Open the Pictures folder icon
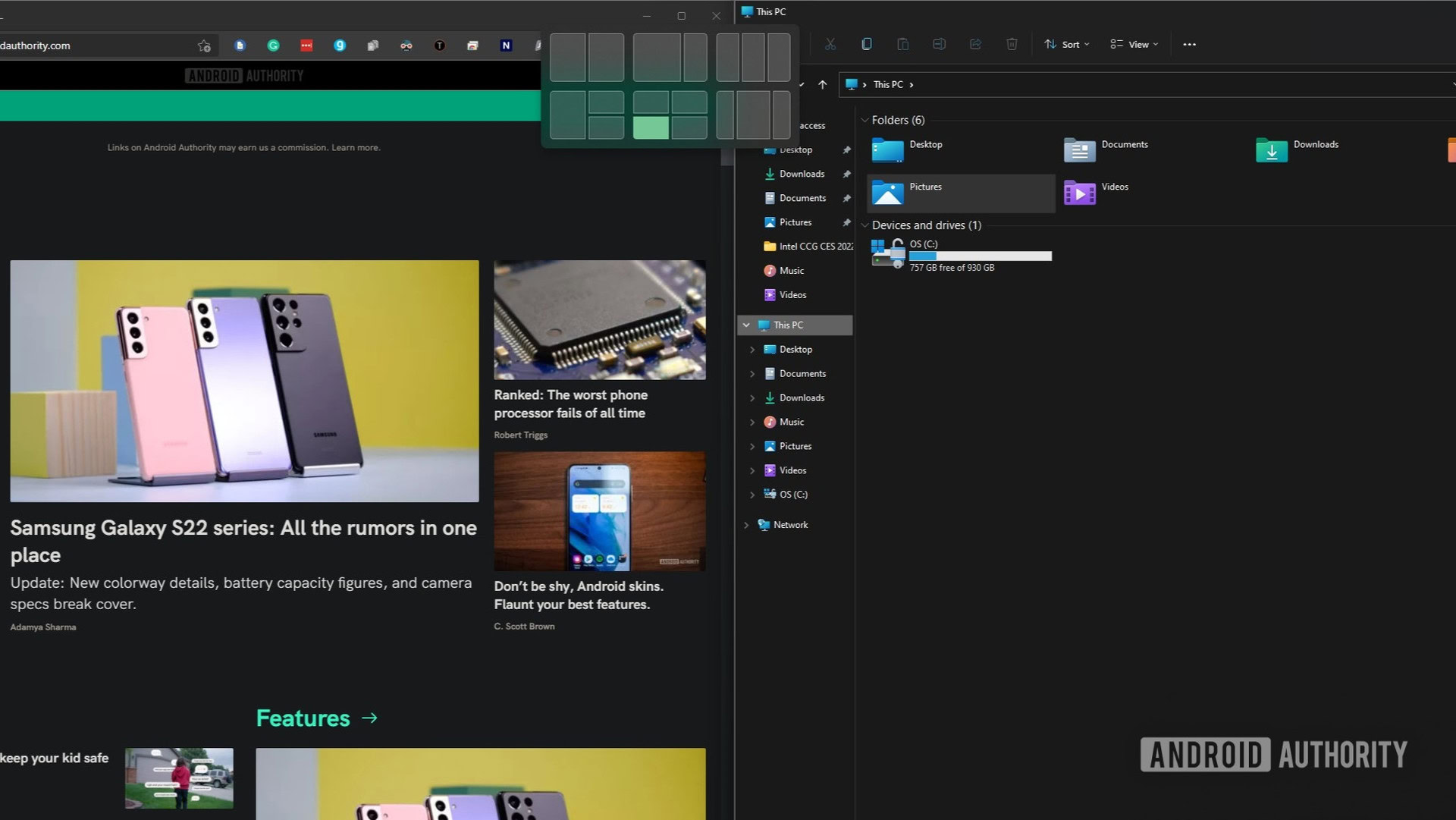This screenshot has height=820, width=1456. (x=885, y=192)
